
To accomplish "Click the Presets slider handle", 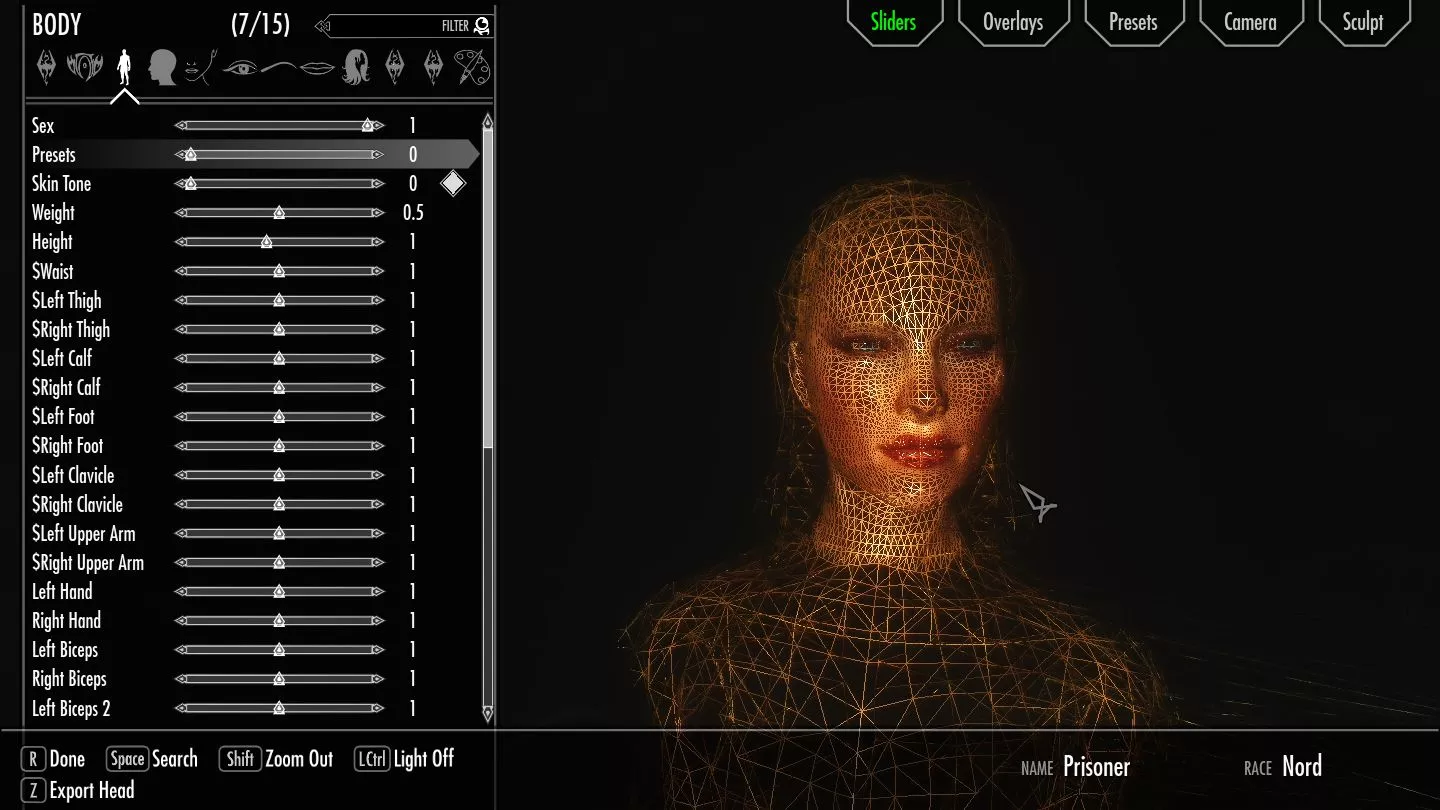I will click(191, 155).
